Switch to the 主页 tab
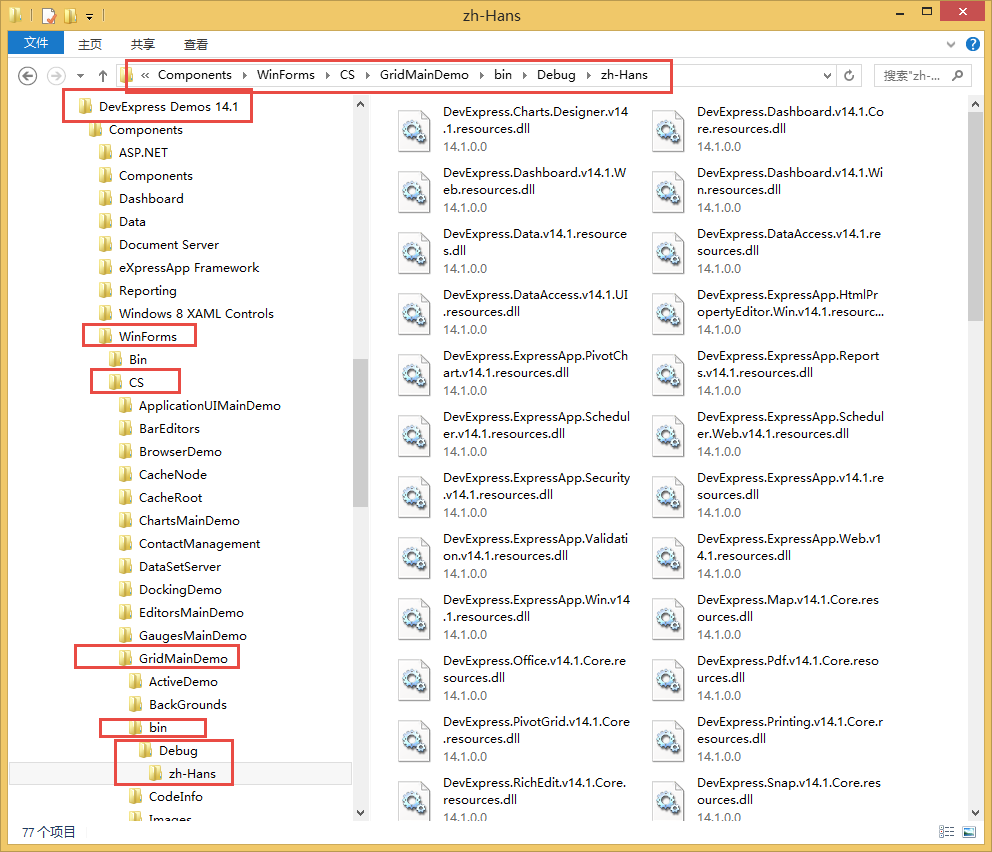The height and width of the screenshot is (852, 992). pos(90,44)
